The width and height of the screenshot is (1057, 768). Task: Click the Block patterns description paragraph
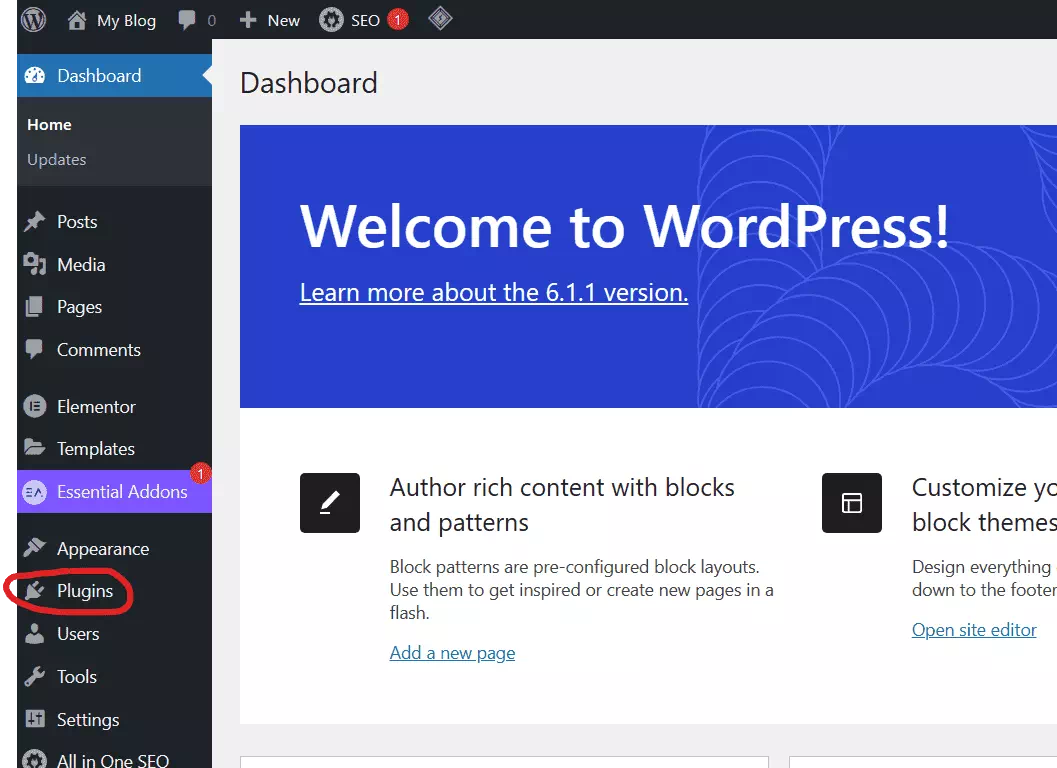[581, 589]
